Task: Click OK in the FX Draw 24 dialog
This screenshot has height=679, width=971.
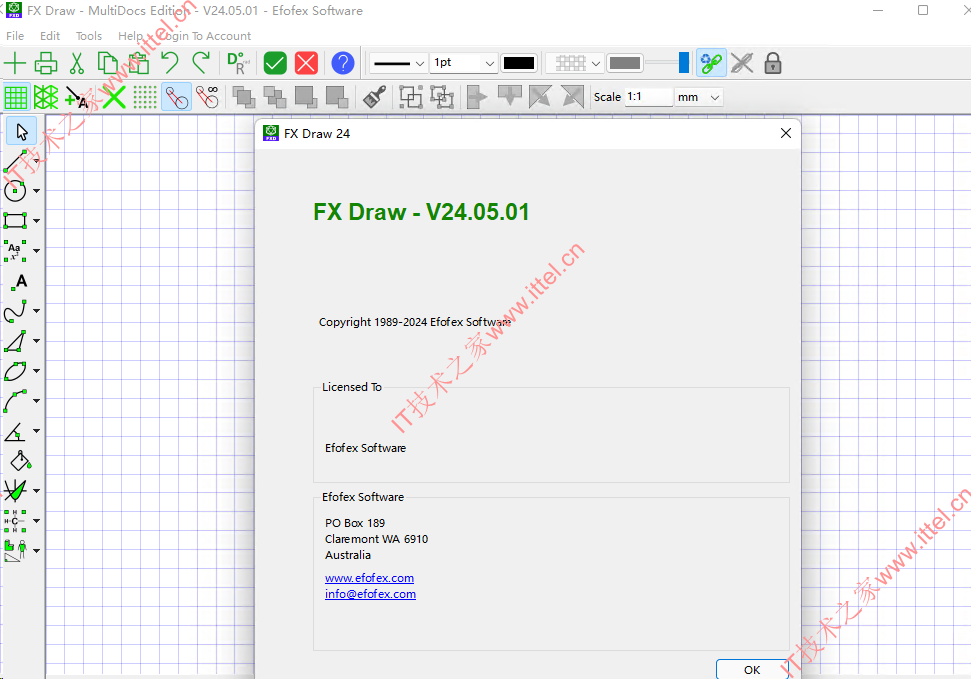Action: [x=752, y=670]
